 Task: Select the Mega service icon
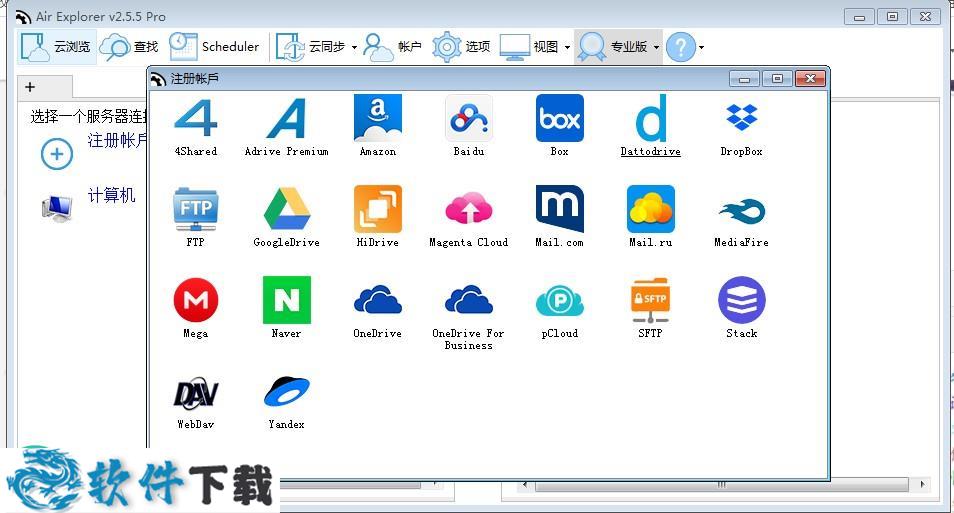[x=195, y=299]
